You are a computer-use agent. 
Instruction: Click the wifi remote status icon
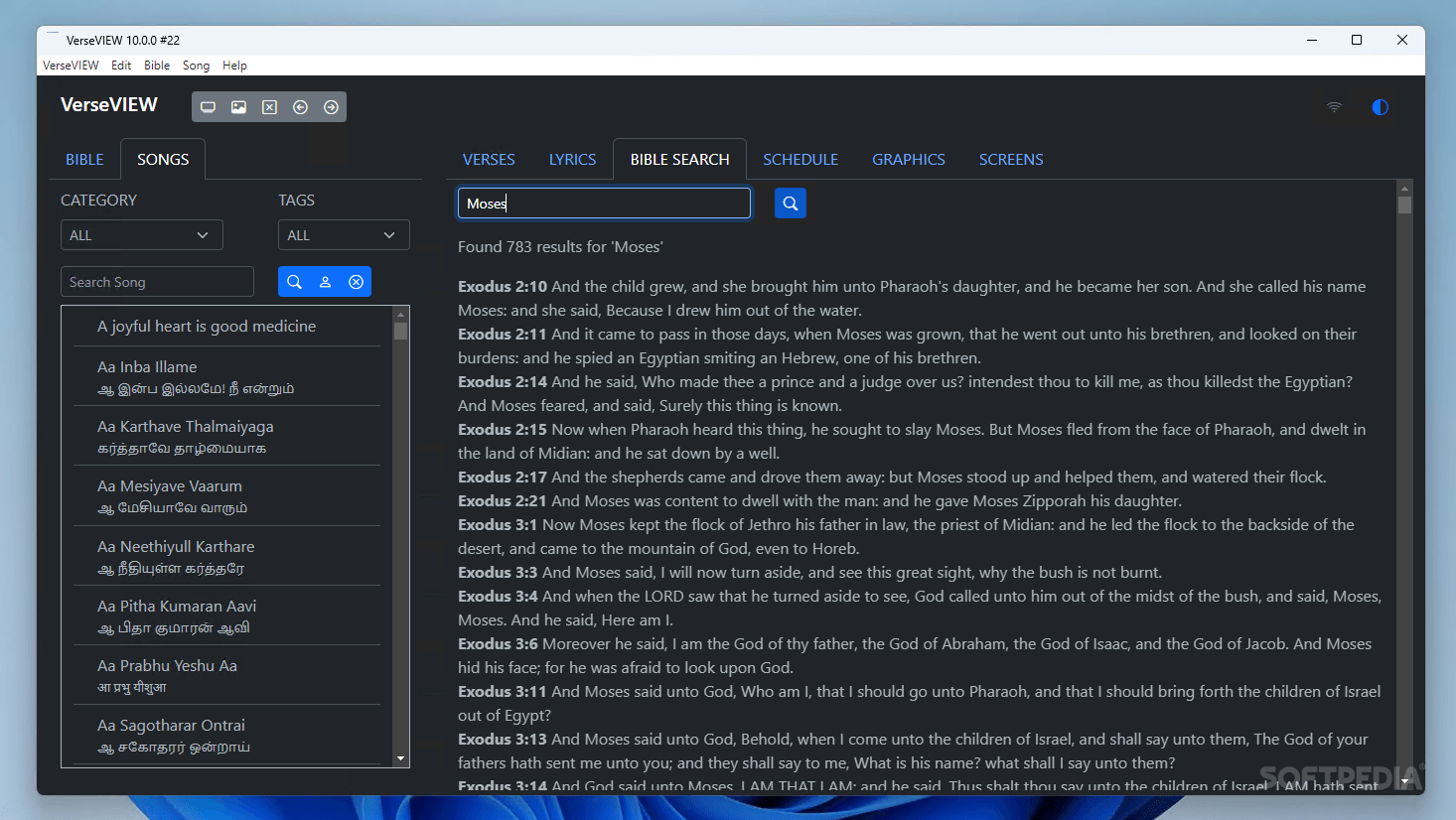(x=1334, y=107)
